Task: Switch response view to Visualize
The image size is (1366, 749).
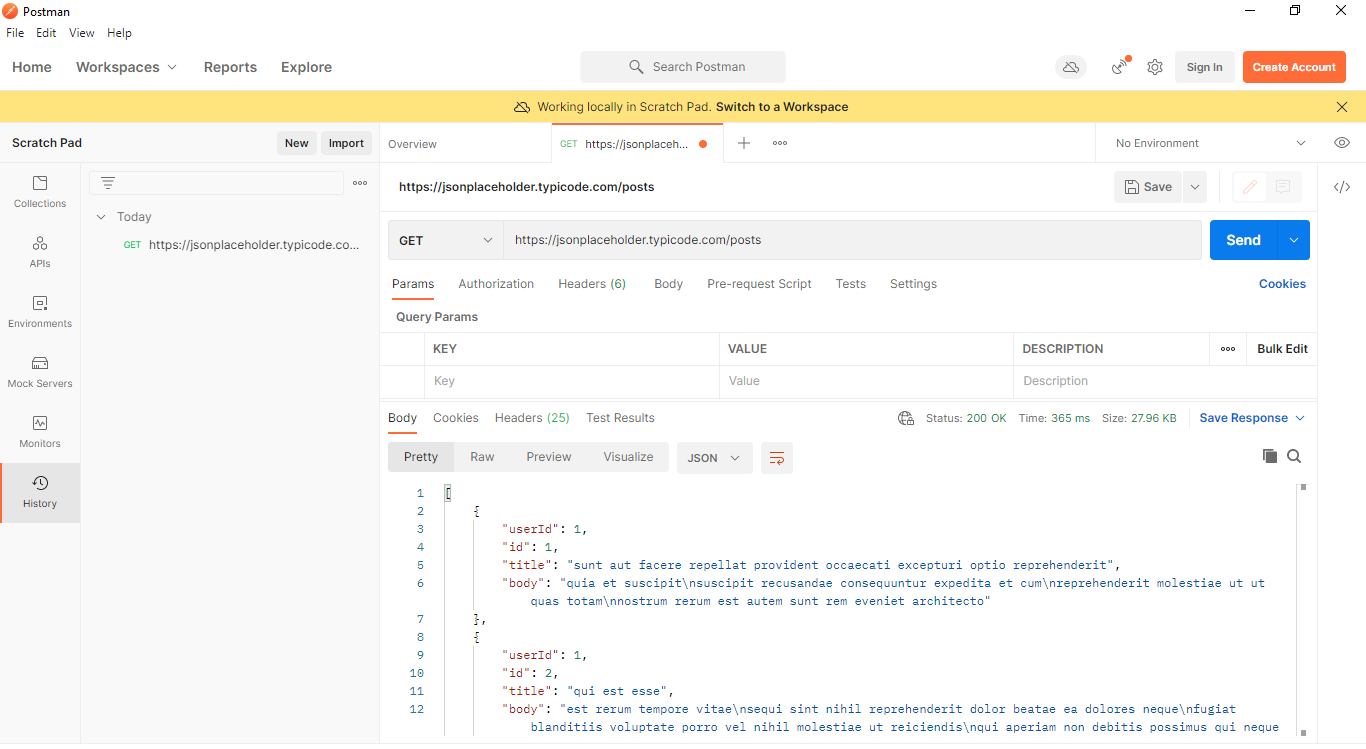Action: click(x=628, y=457)
